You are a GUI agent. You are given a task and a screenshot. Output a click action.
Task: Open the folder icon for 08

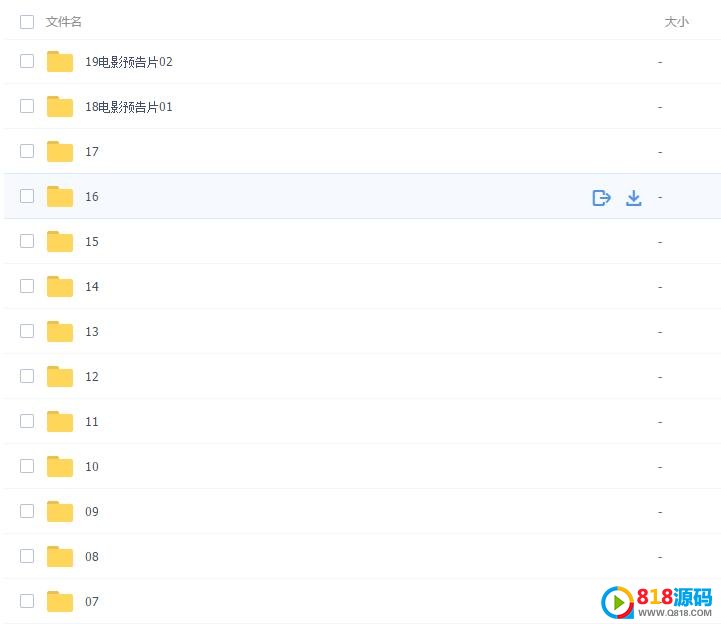pos(60,557)
